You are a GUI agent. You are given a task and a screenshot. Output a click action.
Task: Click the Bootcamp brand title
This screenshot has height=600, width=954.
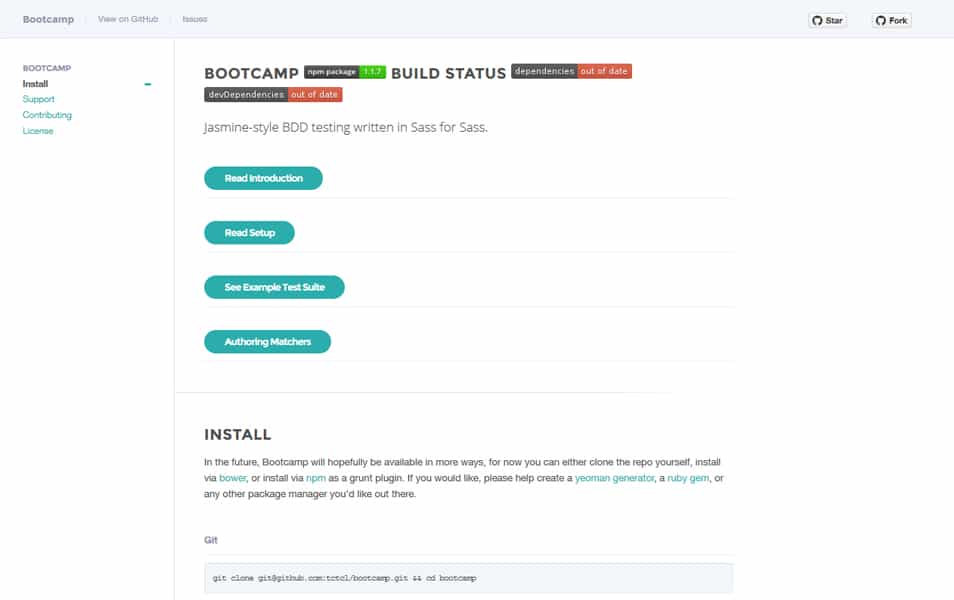point(47,18)
